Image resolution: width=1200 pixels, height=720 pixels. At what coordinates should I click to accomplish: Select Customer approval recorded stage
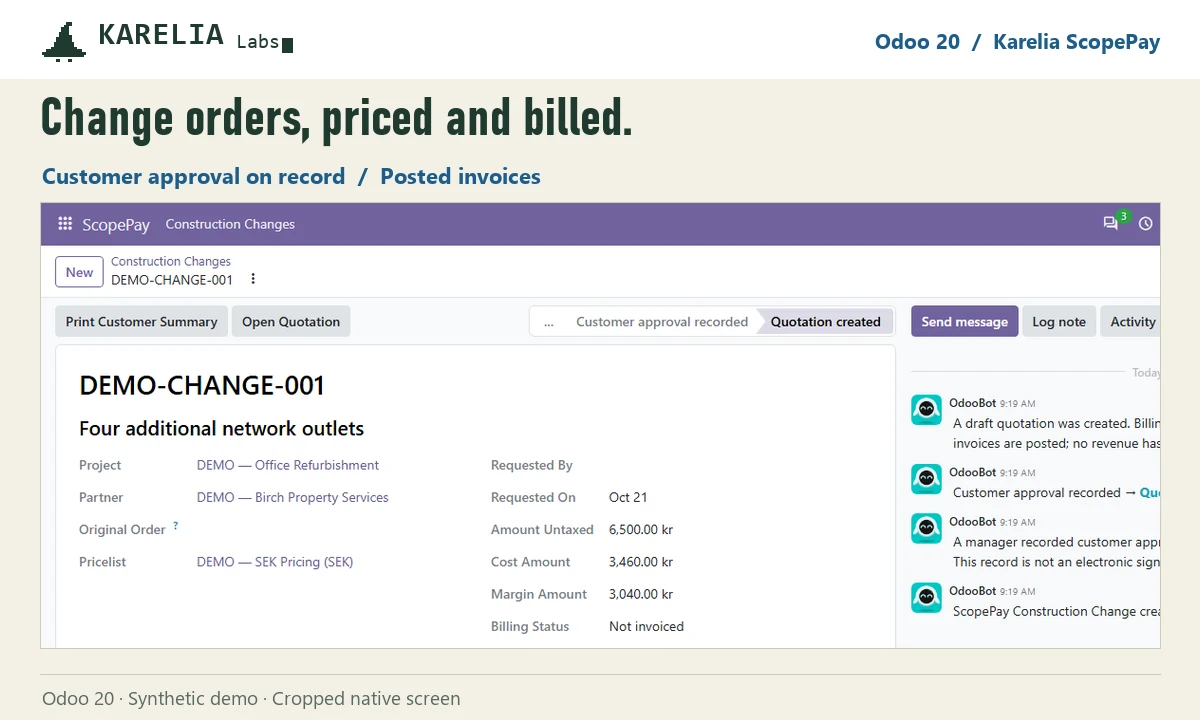tap(662, 322)
